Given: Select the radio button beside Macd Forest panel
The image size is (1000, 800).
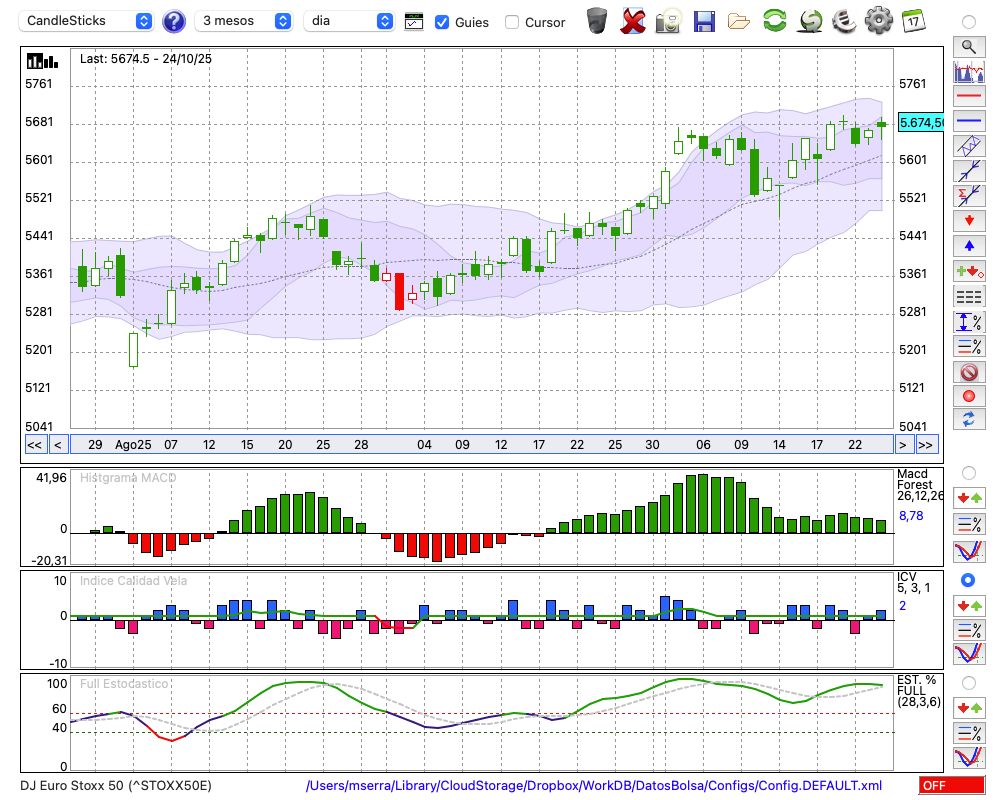Looking at the screenshot, I should (968, 472).
